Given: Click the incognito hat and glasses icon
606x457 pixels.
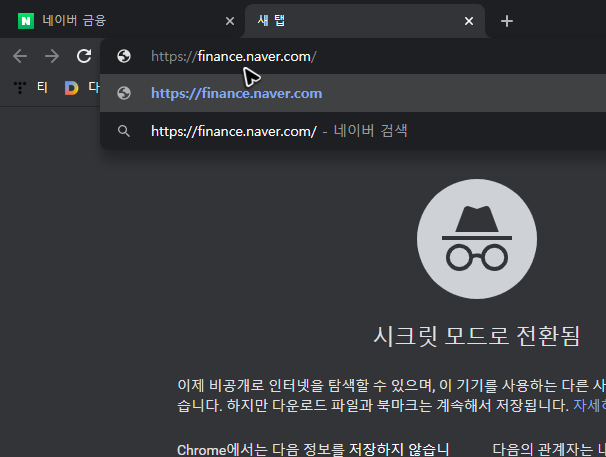Looking at the screenshot, I should click(x=477, y=239).
